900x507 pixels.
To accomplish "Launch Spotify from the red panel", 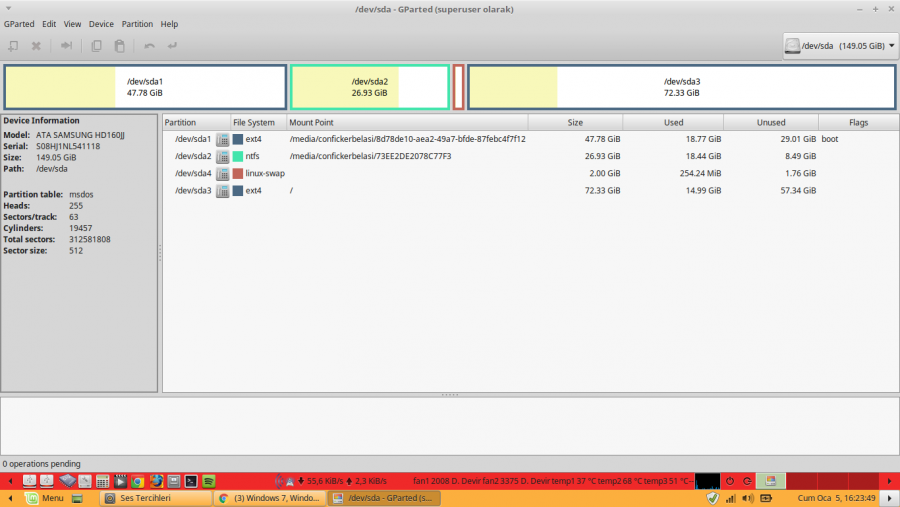I will (x=209, y=481).
